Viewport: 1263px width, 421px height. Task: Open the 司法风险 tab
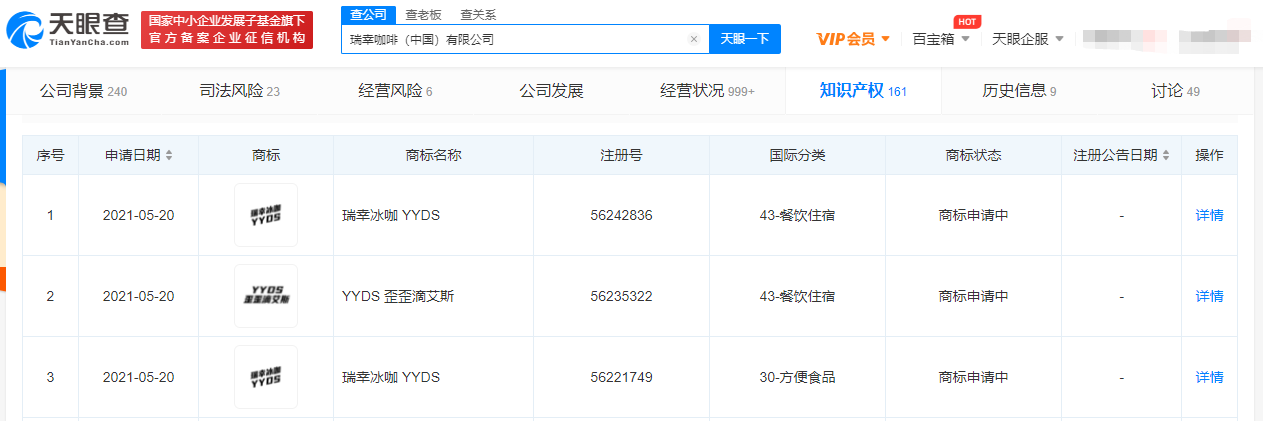(x=240, y=91)
